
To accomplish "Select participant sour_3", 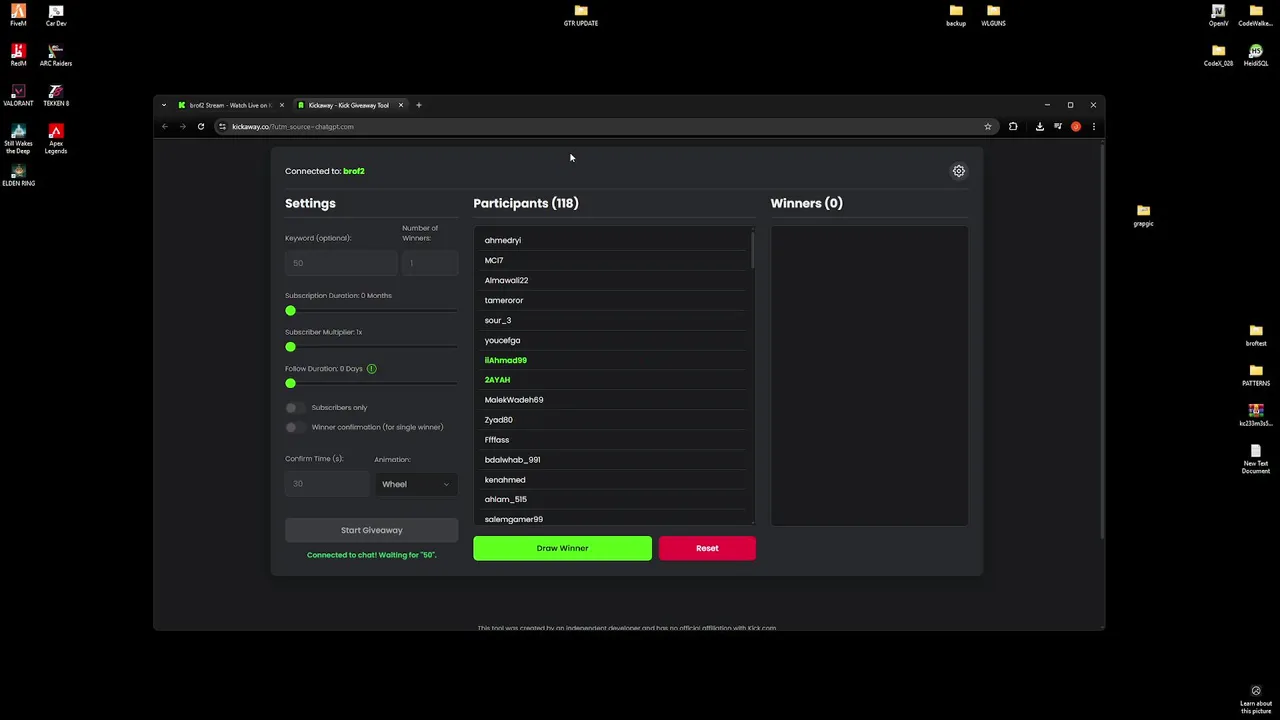I will point(498,321).
